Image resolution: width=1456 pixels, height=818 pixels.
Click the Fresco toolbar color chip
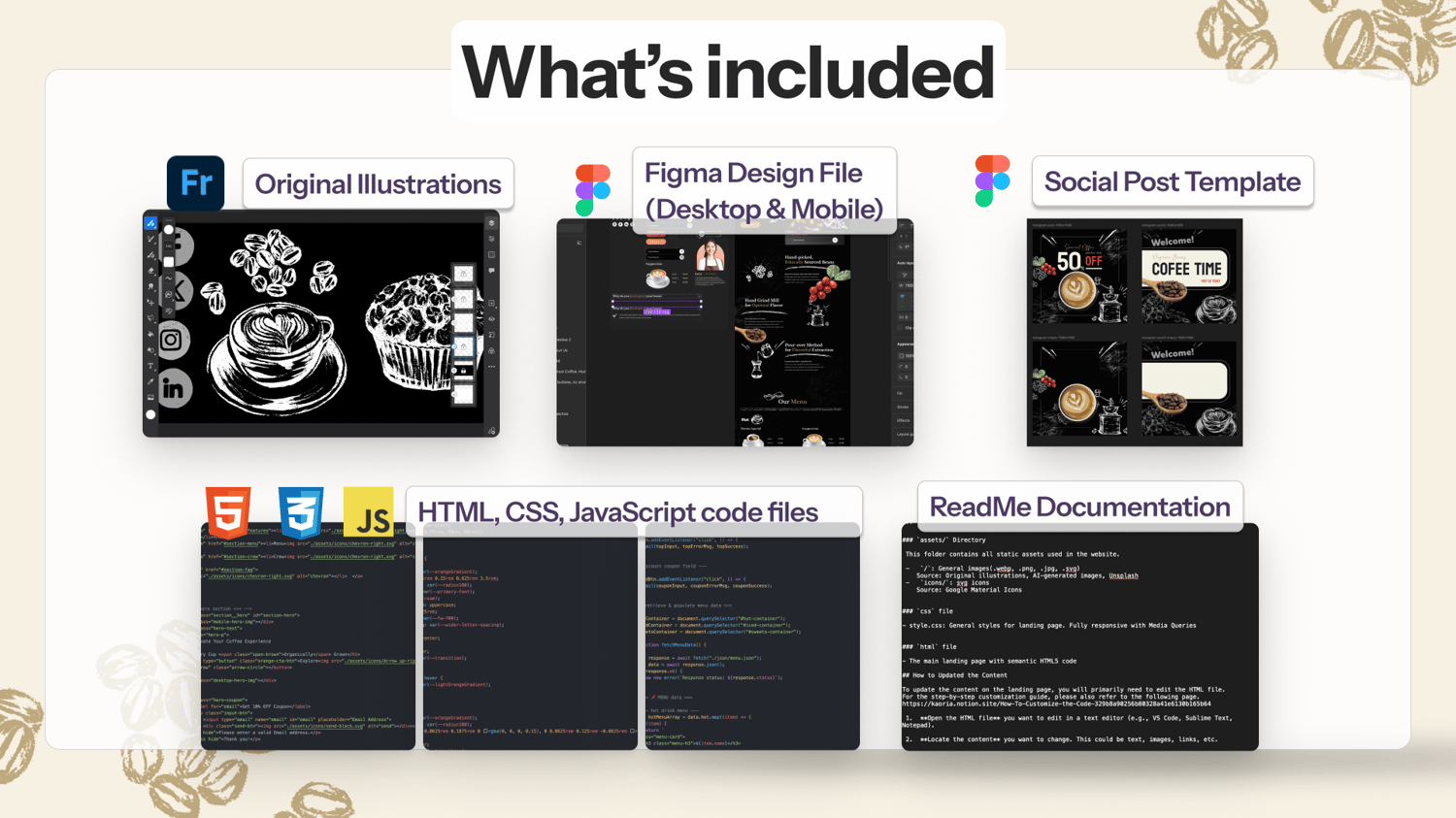[150, 414]
